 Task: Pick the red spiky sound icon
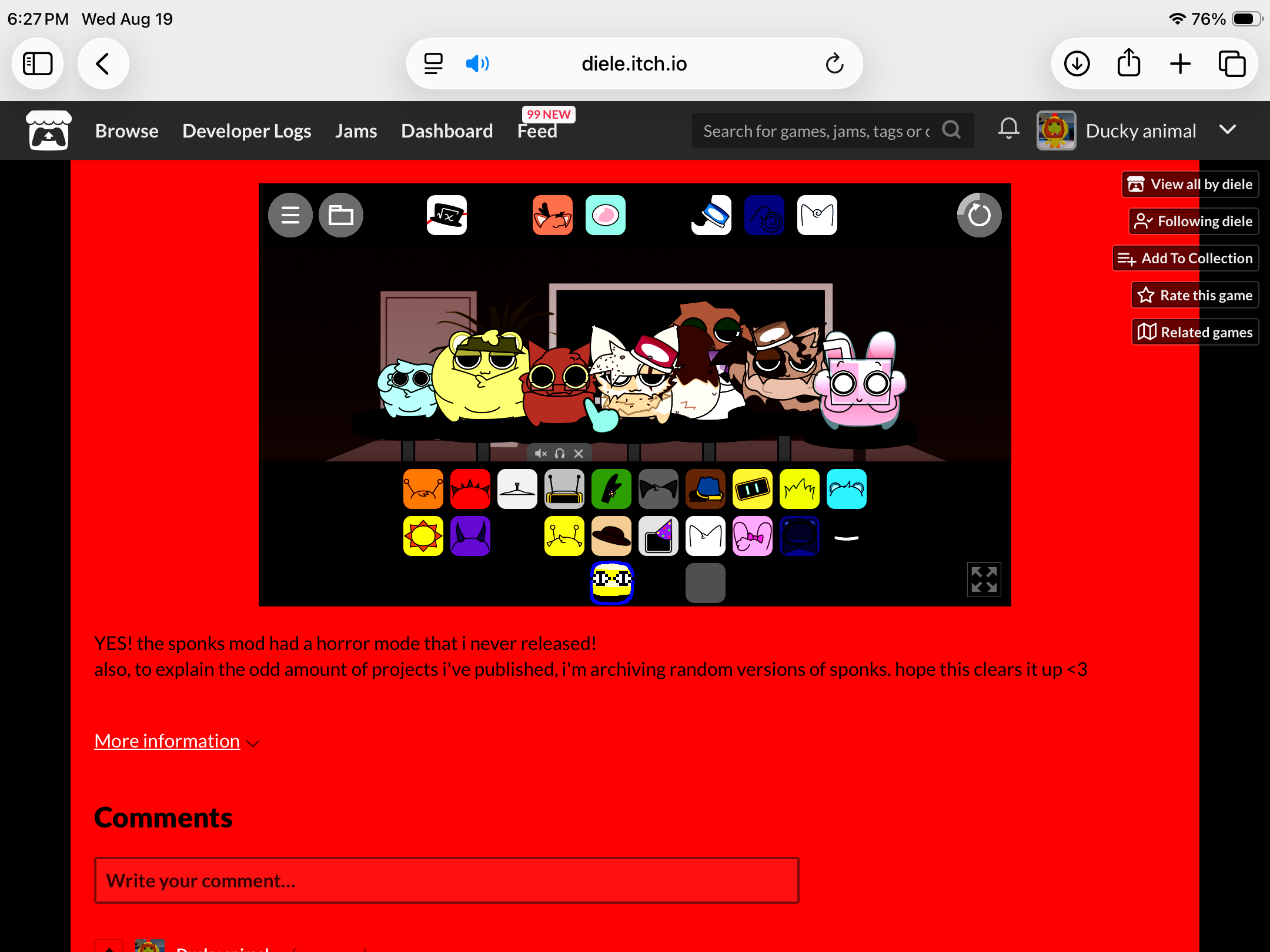(470, 489)
